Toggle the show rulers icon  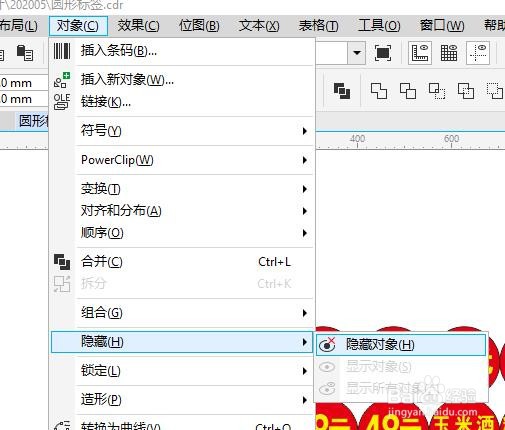420,53
